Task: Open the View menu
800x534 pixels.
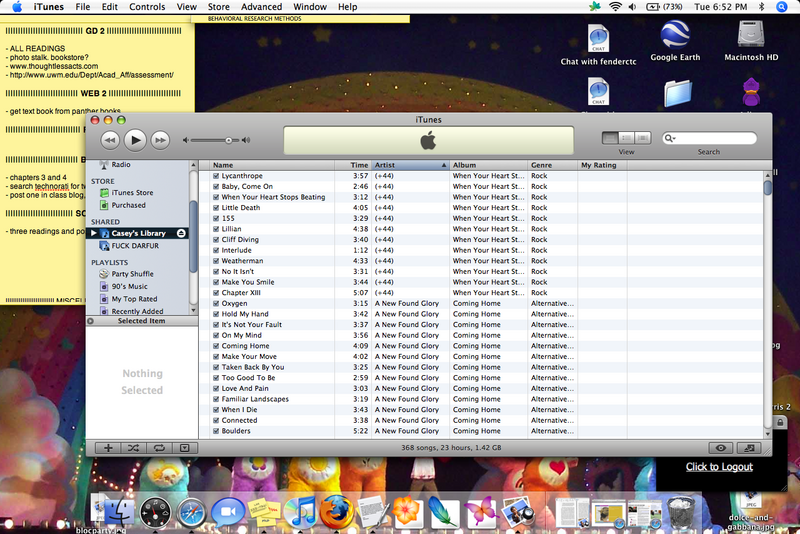Action: coord(186,7)
